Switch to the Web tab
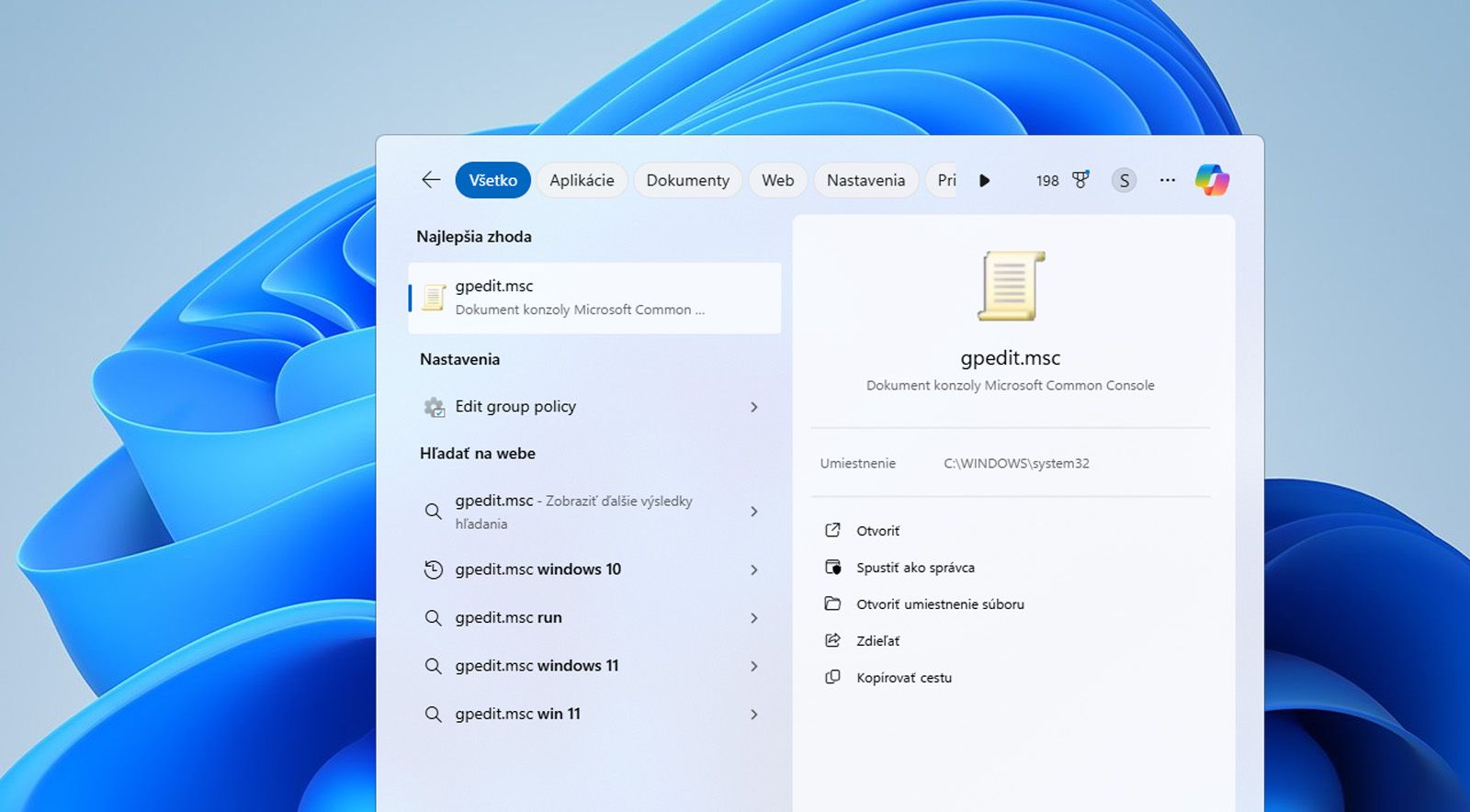The width and height of the screenshot is (1470, 812). (777, 180)
